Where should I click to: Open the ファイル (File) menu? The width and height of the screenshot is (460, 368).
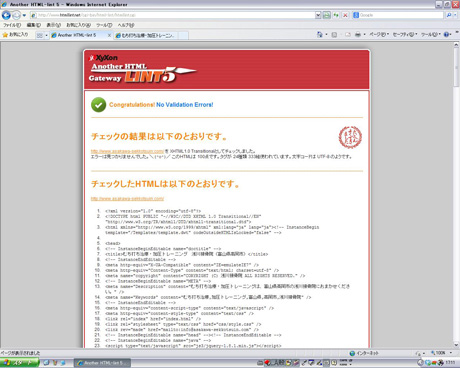pyautogui.click(x=12, y=25)
